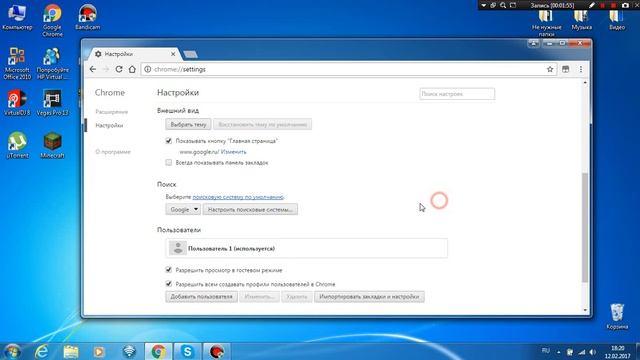Toggle Разрешить всем создавать профили пользователей
640x360 pixels.
coord(169,284)
